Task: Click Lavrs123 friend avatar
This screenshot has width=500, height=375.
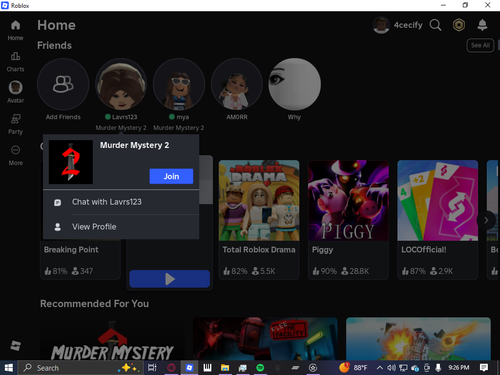Action: click(121, 84)
